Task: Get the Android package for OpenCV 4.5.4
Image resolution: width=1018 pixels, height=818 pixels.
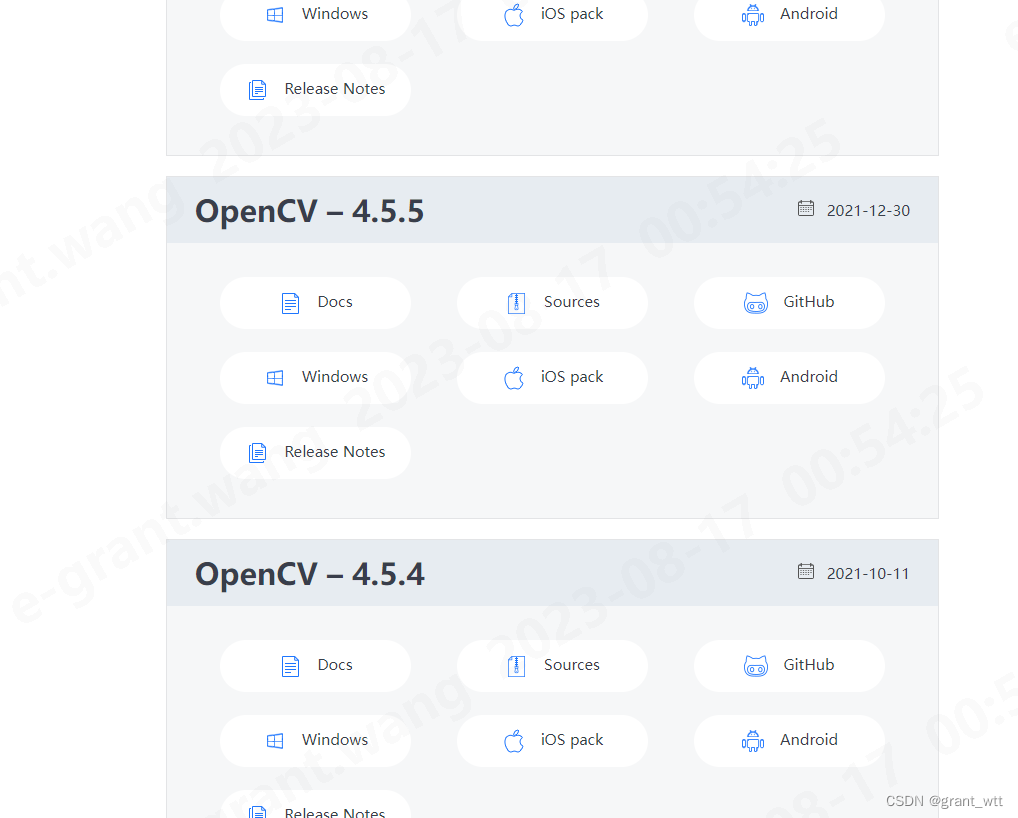Action: [789, 740]
